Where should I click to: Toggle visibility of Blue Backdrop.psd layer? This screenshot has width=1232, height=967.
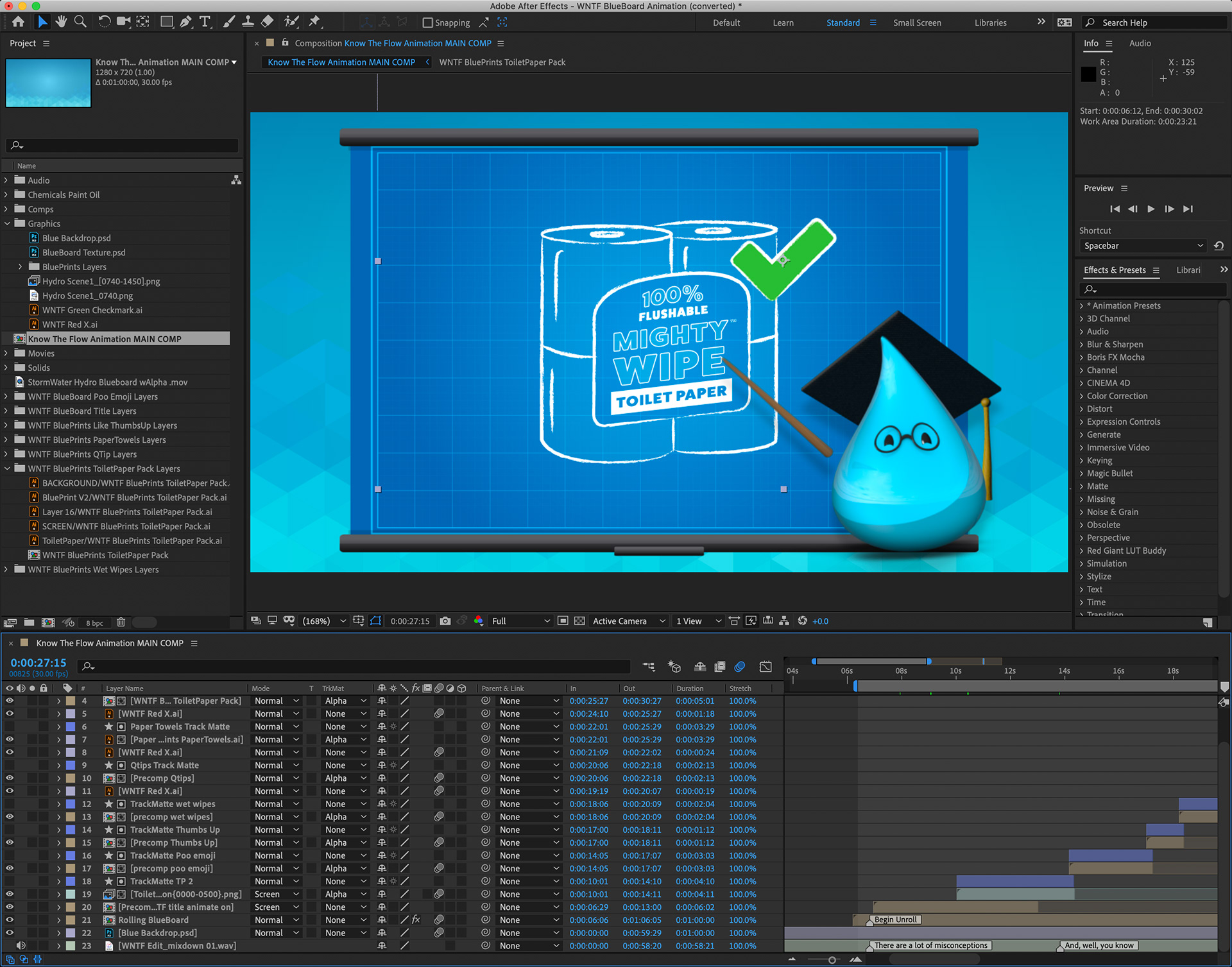click(10, 932)
